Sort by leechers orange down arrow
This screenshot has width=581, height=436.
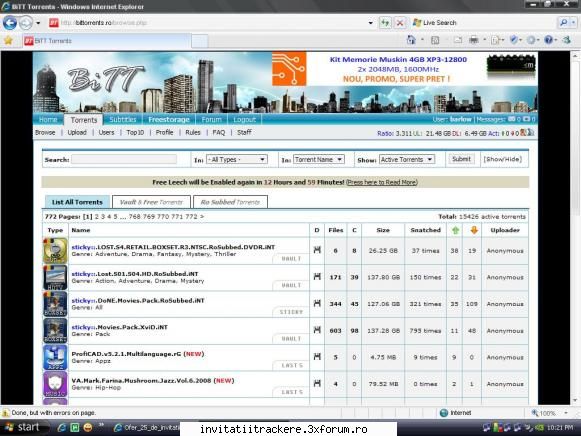[474, 230]
